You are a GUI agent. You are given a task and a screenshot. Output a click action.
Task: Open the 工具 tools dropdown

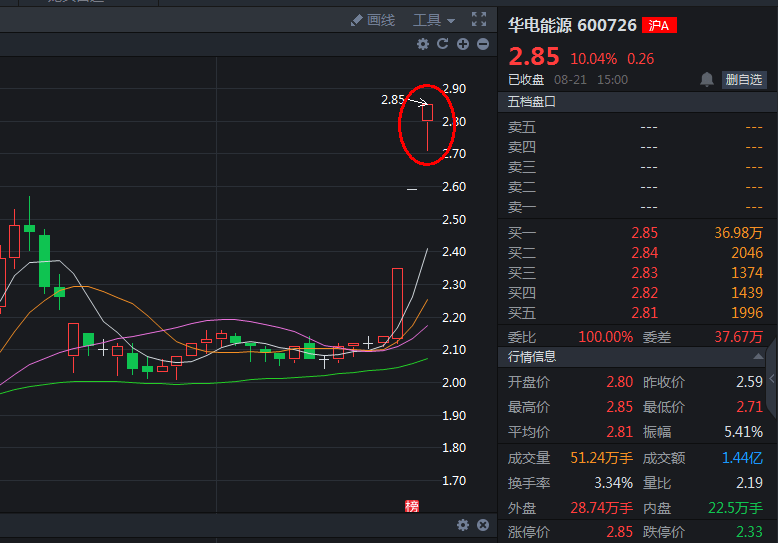(434, 20)
